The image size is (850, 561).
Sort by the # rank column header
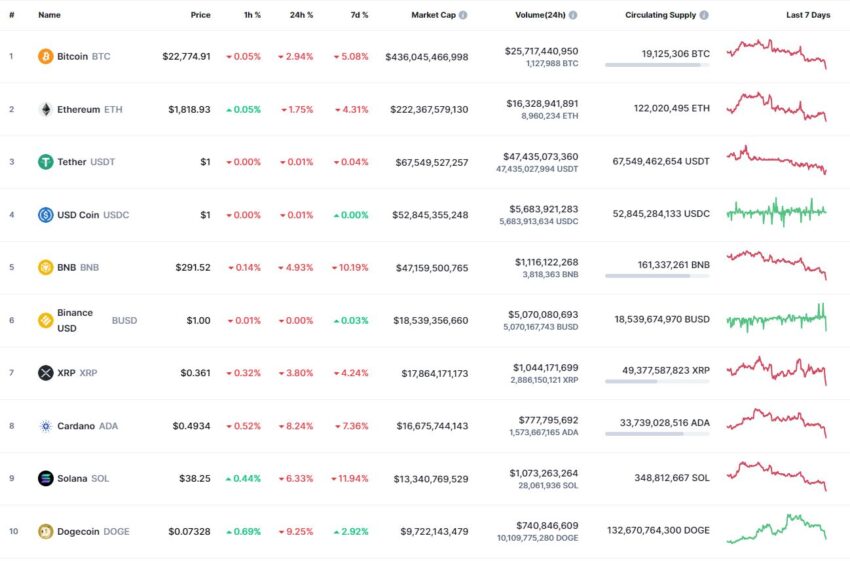pyautogui.click(x=11, y=15)
